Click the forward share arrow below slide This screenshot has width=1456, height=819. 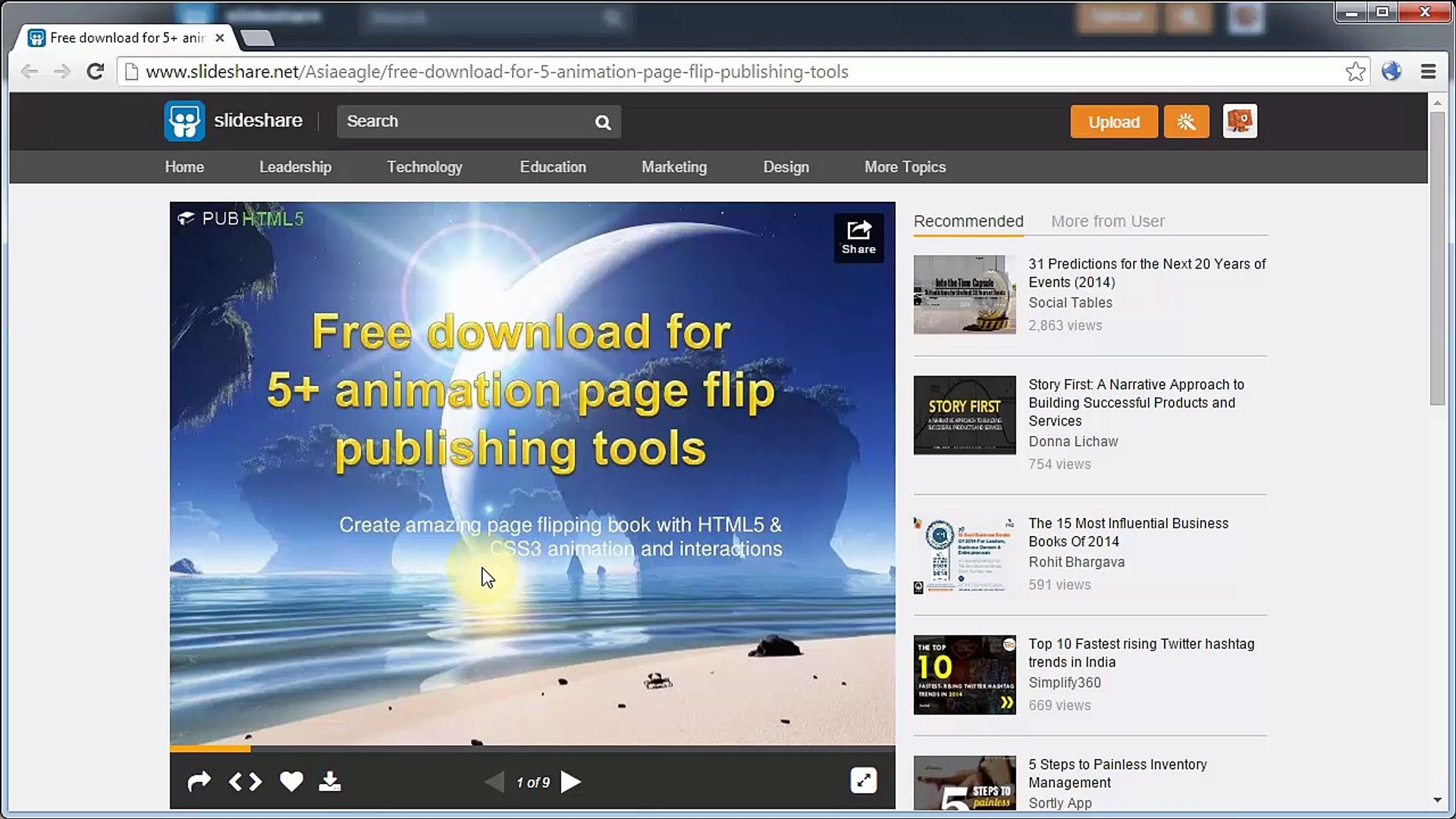(x=199, y=781)
